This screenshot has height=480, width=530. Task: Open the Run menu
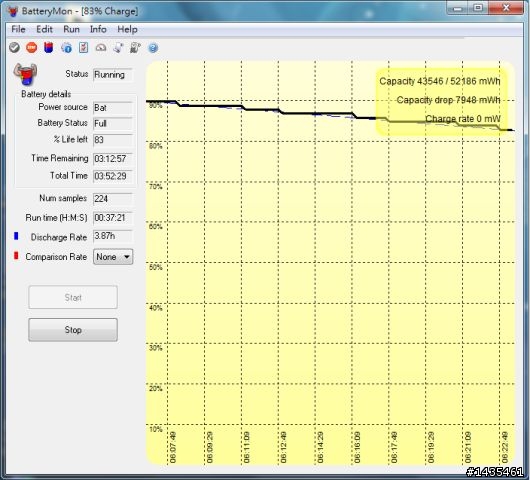point(71,29)
